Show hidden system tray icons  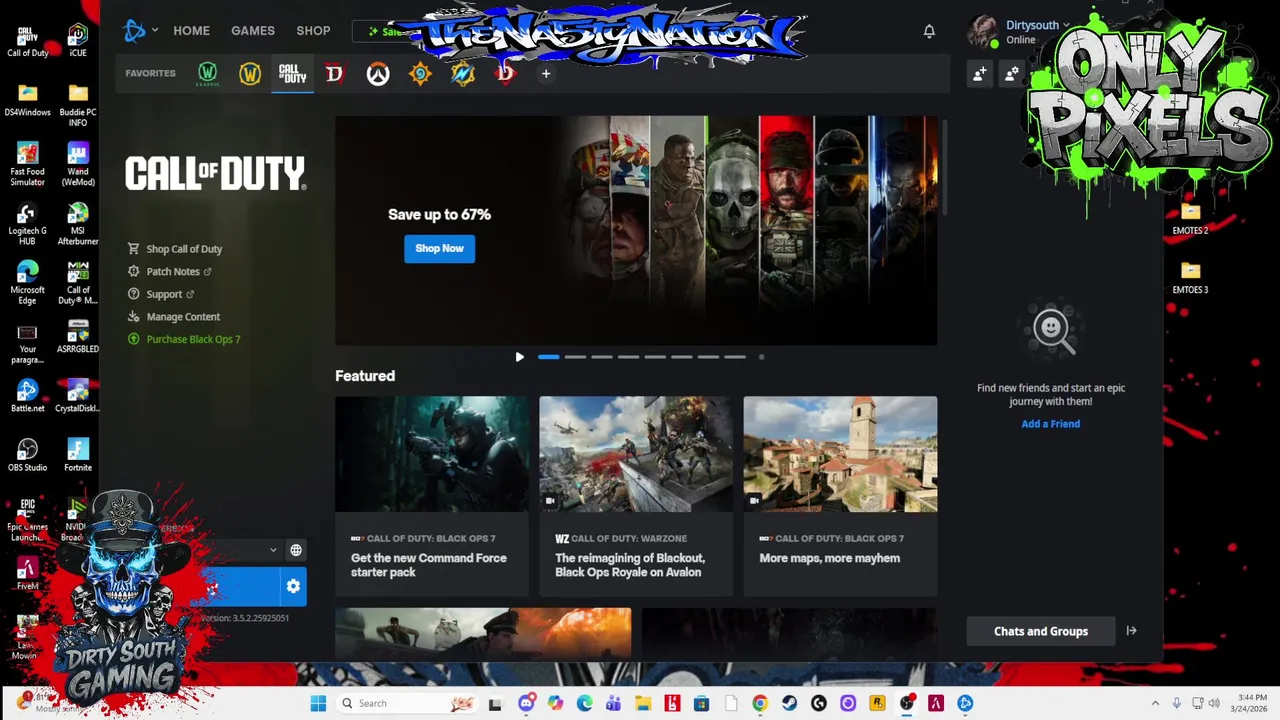click(x=1155, y=703)
